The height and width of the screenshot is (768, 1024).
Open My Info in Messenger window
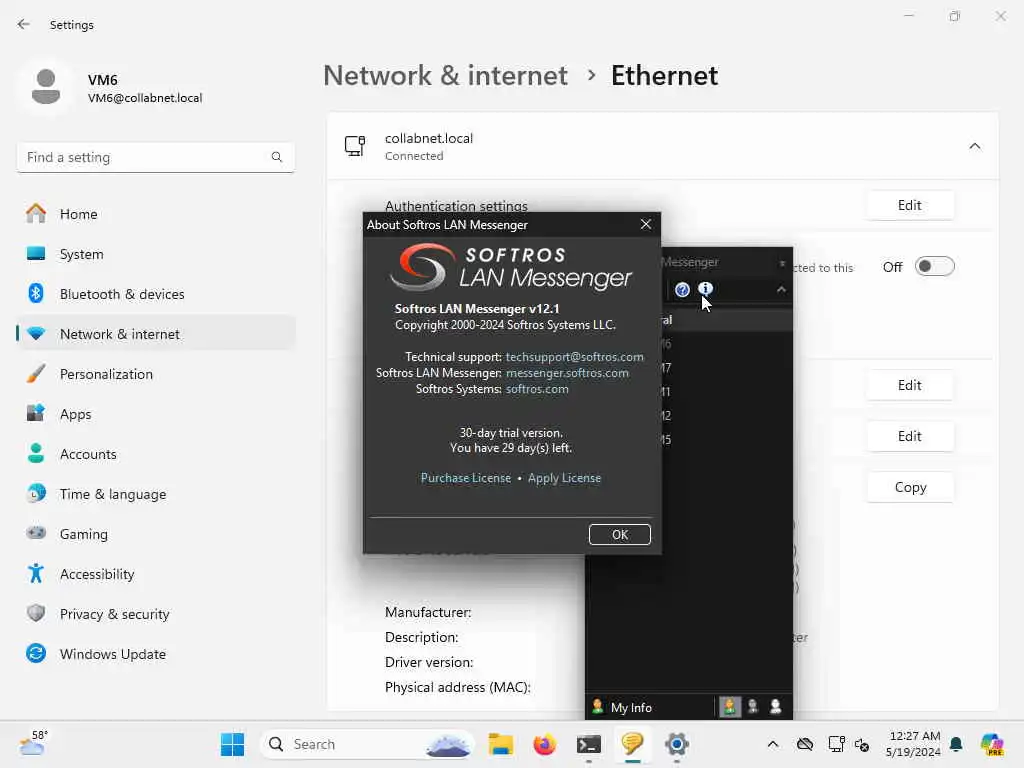631,707
